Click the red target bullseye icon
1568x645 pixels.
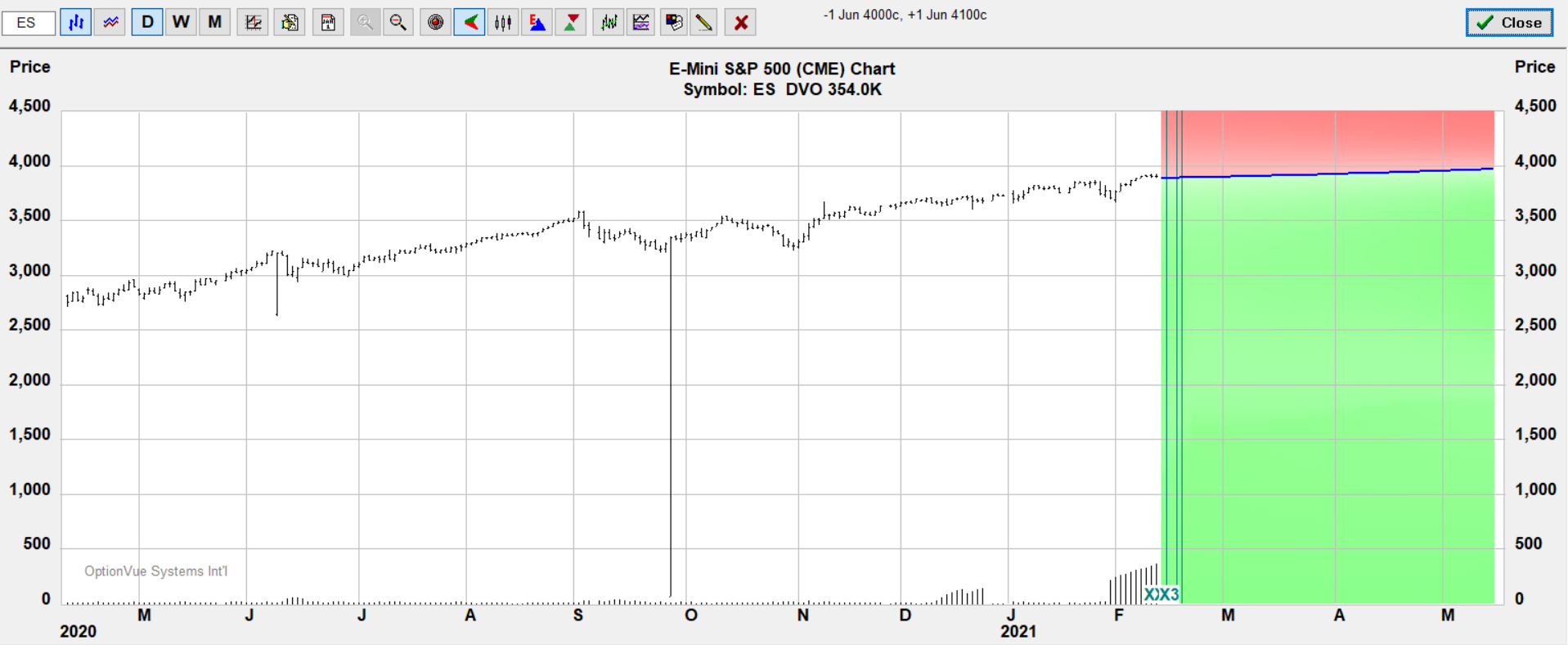pos(436,23)
